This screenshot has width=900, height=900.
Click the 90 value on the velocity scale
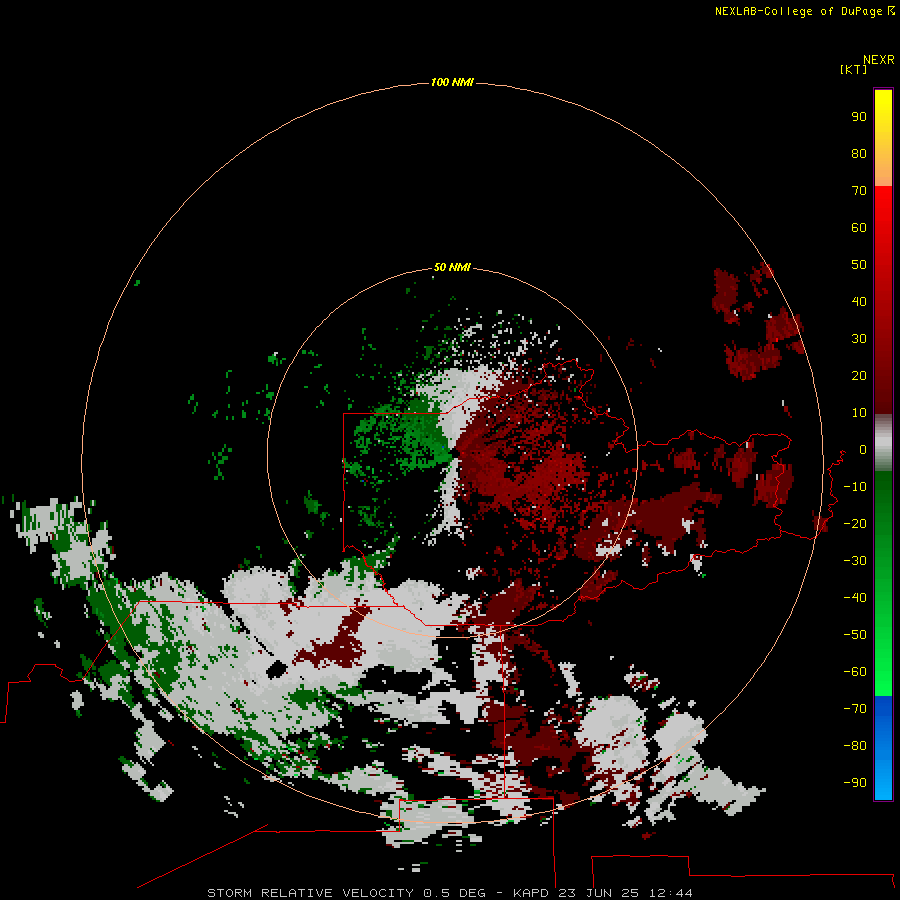(x=859, y=117)
